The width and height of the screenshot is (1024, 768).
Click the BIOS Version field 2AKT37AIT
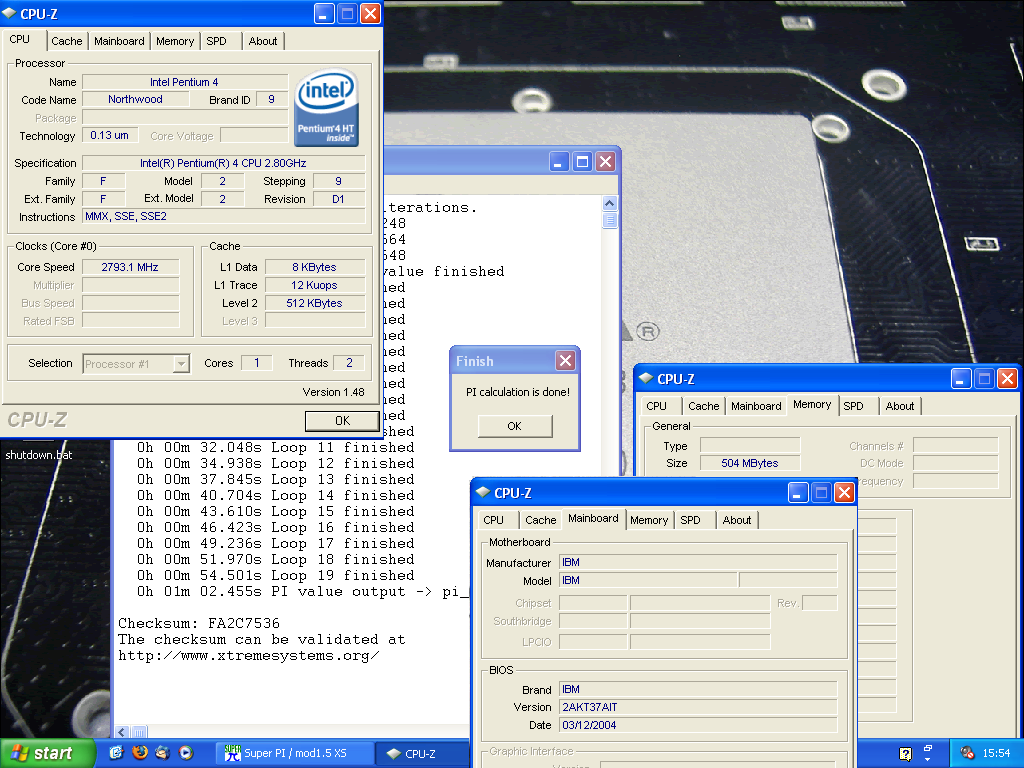click(x=698, y=707)
